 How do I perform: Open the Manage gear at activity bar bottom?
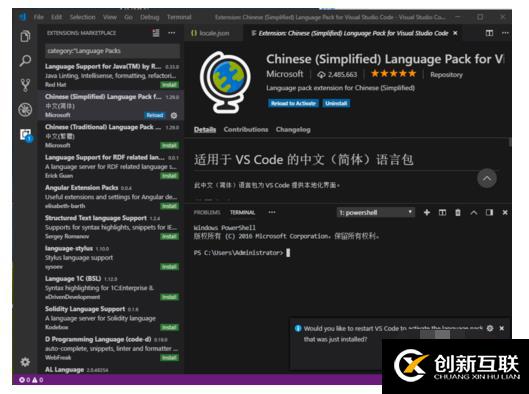click(25, 362)
